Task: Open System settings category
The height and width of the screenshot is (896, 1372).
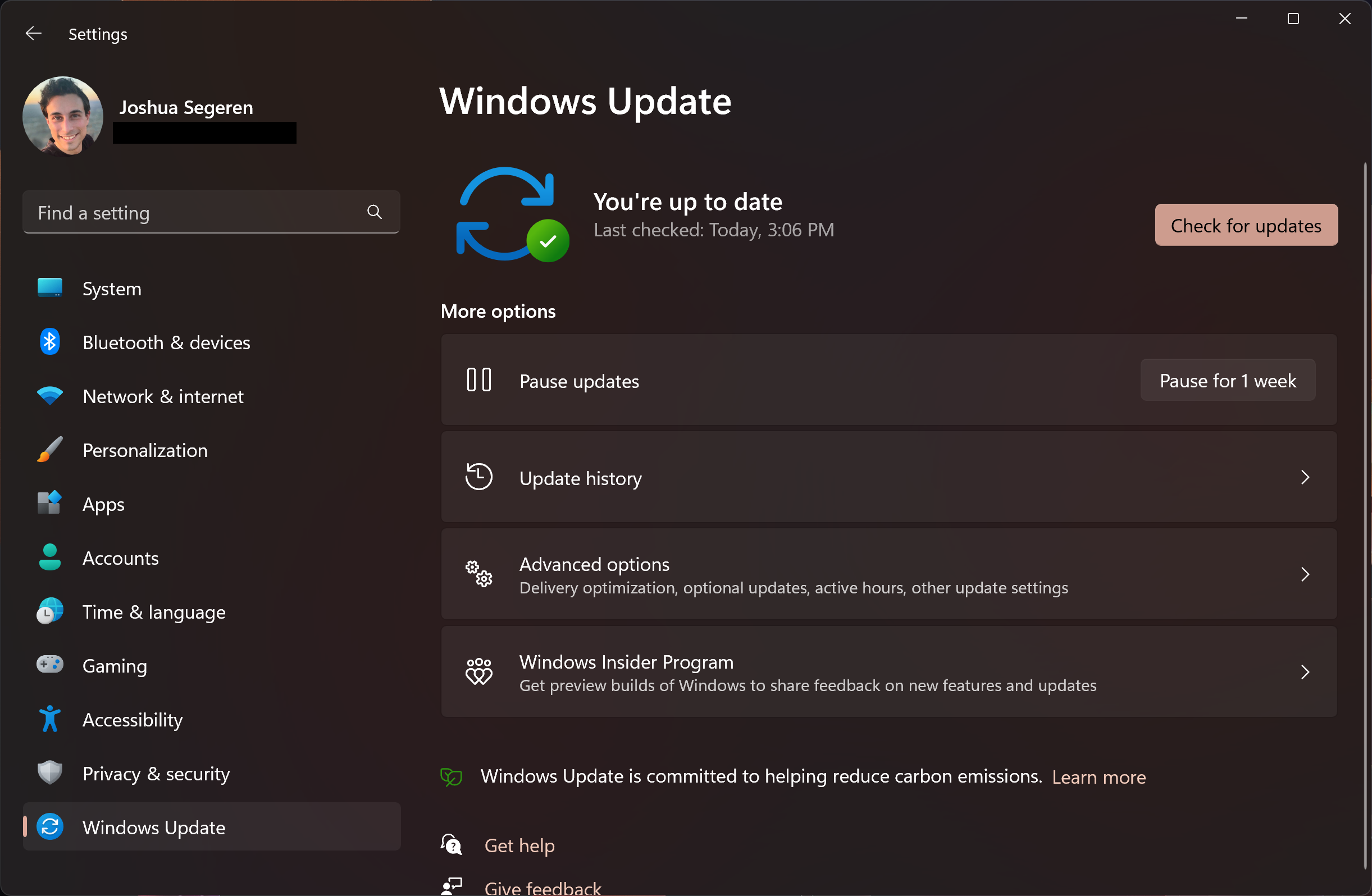Action: tap(211, 288)
